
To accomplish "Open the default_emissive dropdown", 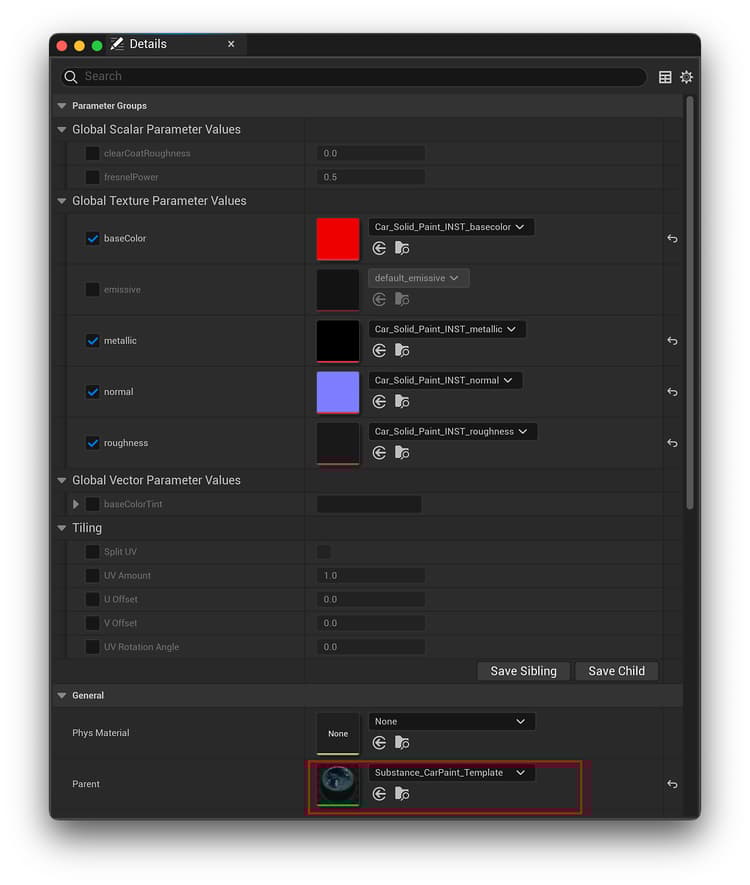I will click(x=418, y=278).
